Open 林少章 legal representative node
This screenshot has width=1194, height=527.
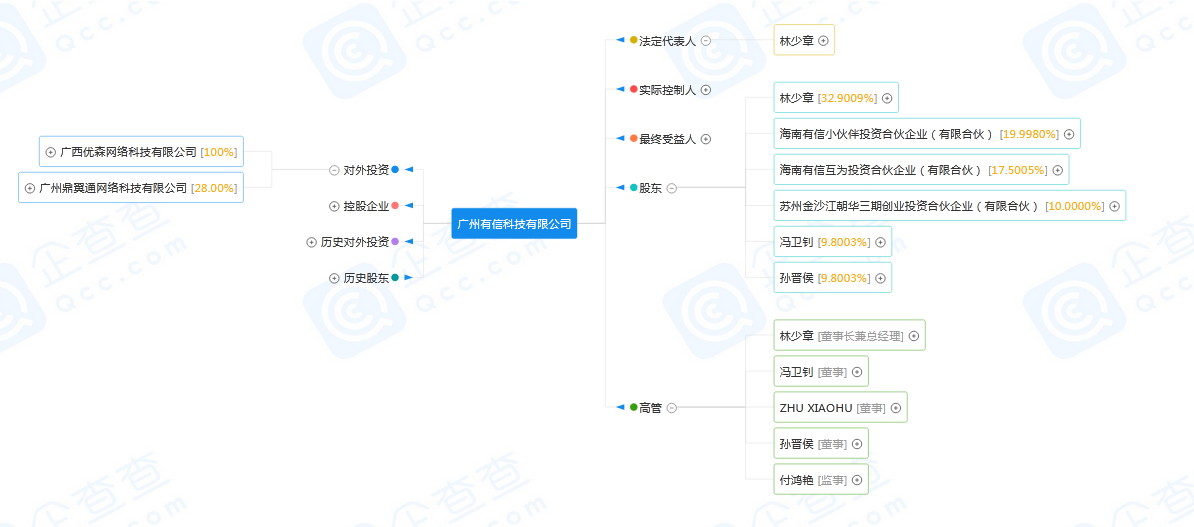click(x=804, y=40)
